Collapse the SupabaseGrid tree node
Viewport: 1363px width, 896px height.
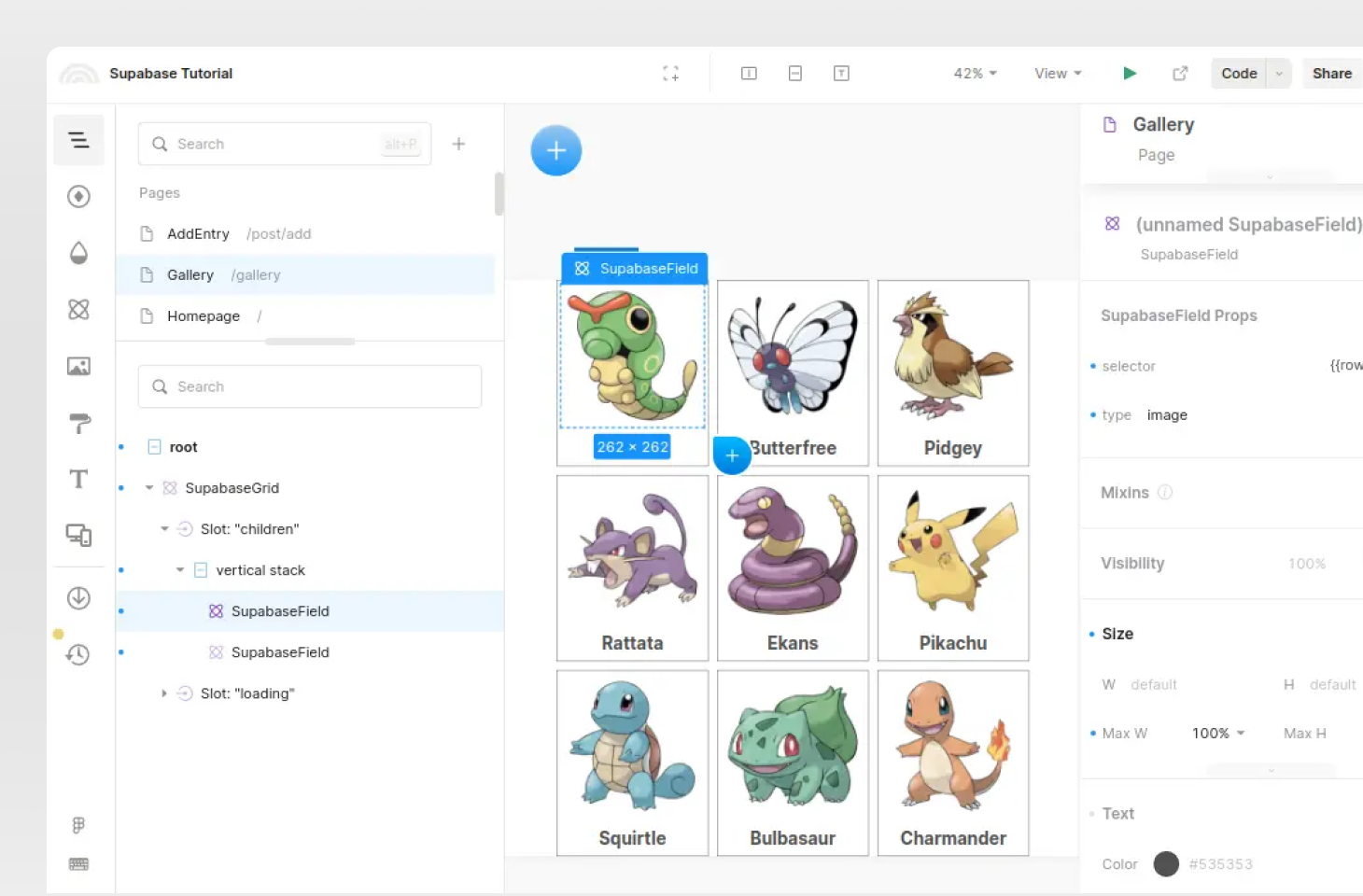149,488
